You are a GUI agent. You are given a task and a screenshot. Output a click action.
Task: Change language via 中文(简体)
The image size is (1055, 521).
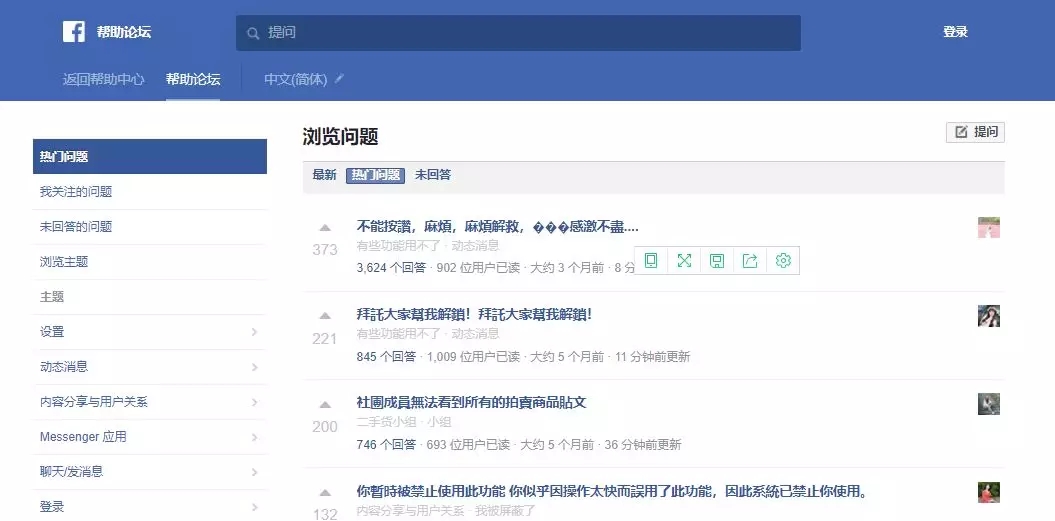(x=295, y=79)
